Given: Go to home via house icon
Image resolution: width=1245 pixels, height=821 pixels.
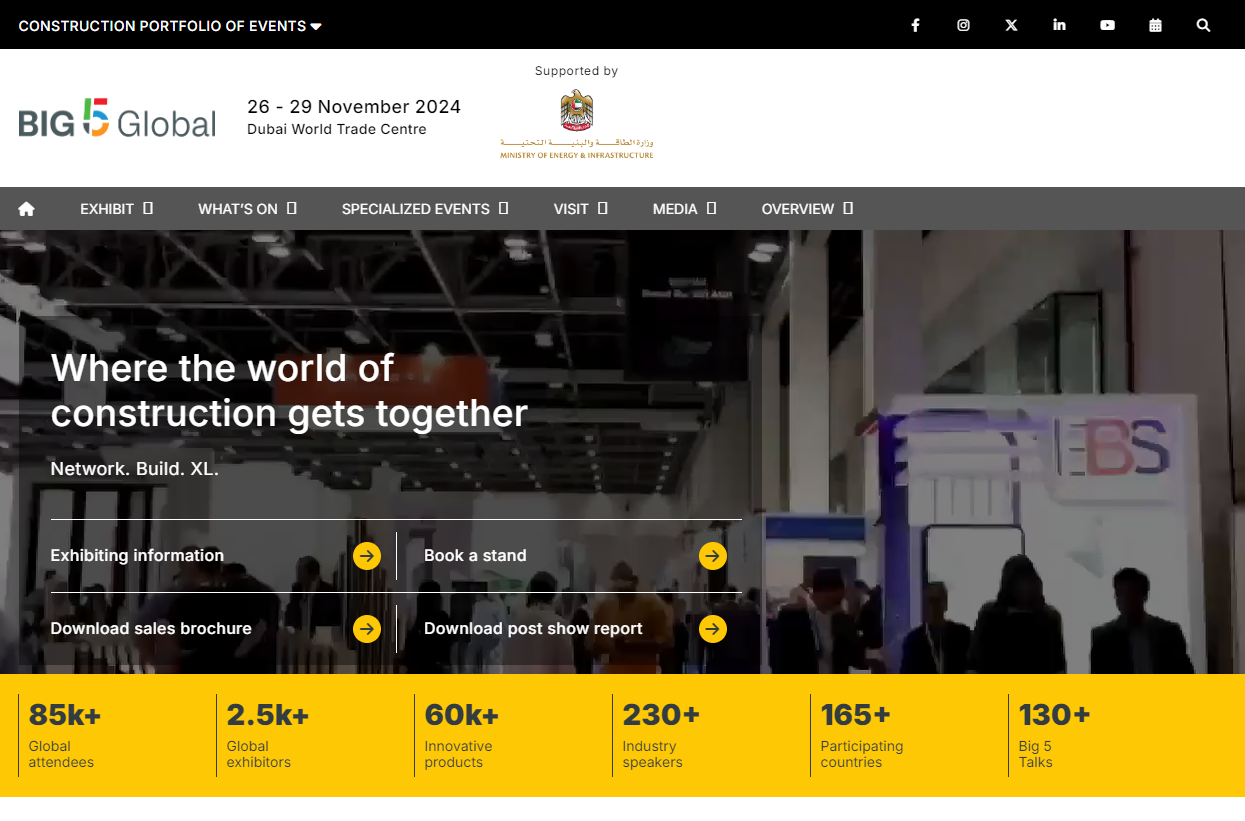Looking at the screenshot, I should coord(26,209).
